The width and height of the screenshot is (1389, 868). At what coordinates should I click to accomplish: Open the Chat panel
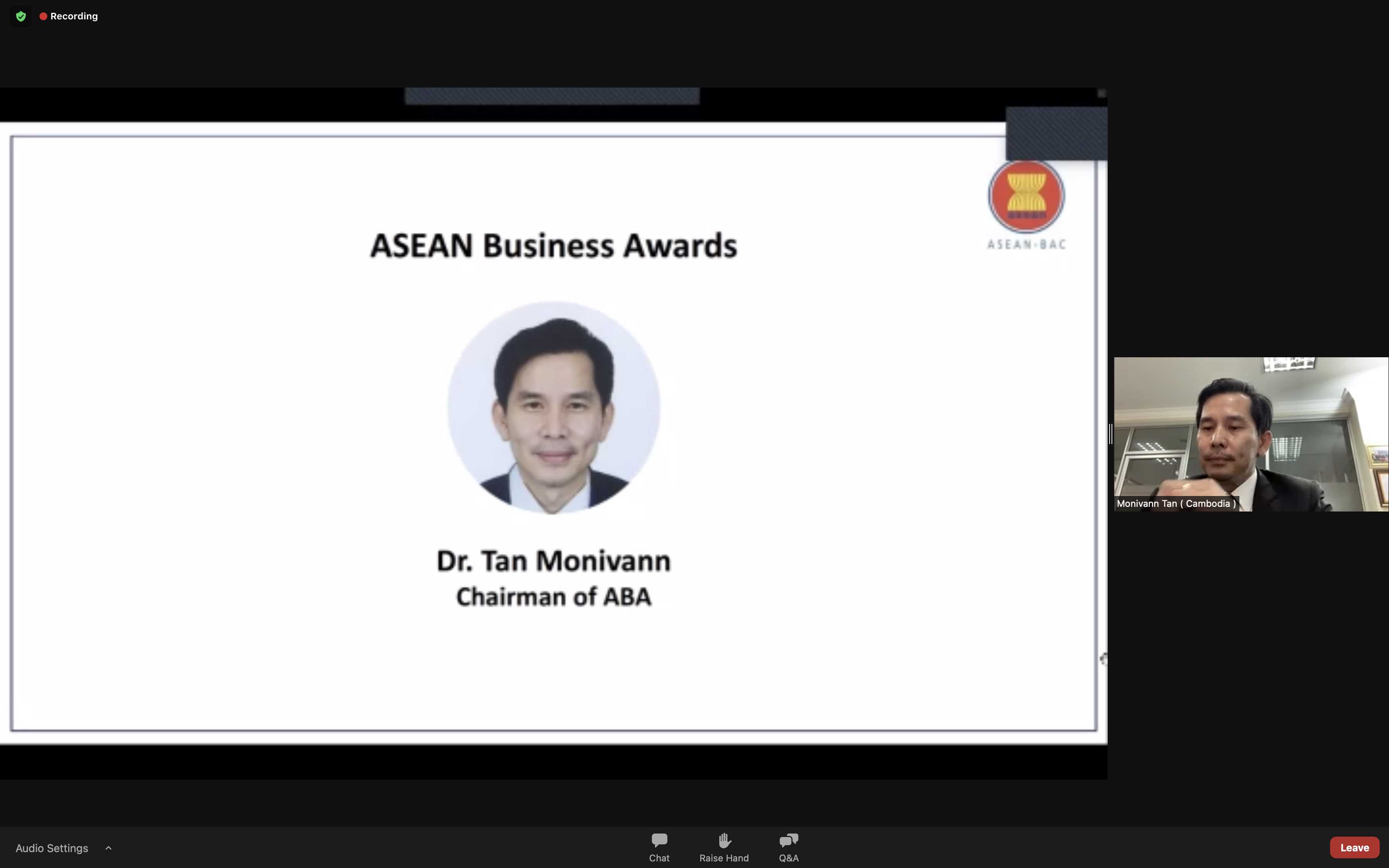(x=659, y=847)
